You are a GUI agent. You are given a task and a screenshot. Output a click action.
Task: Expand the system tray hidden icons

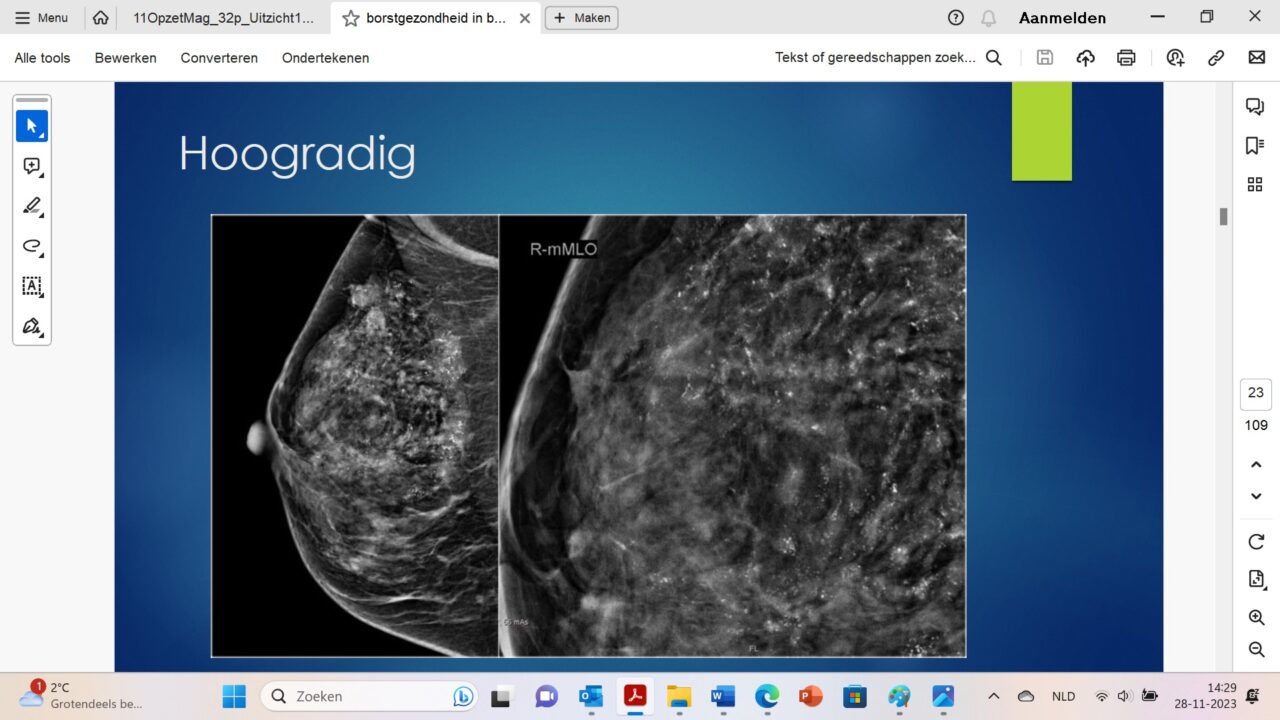[x=993, y=696]
